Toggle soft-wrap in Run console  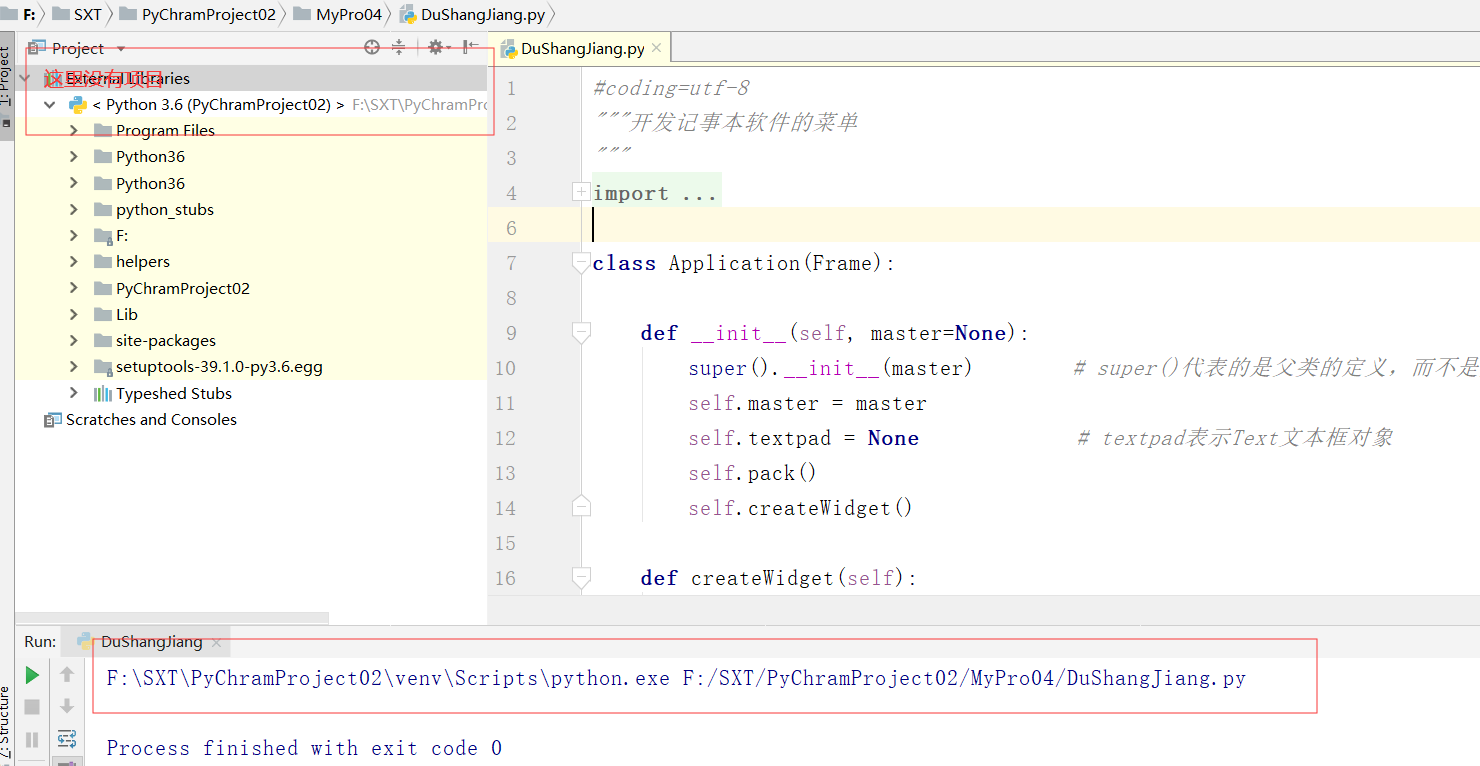[67, 739]
